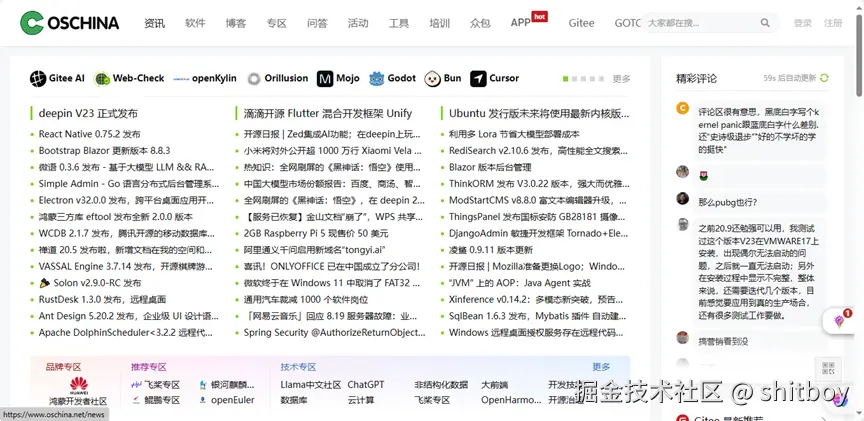The height and width of the screenshot is (421, 864).
Task: Open RustDesk 1.3.0 发布 article
Action: 102,299
